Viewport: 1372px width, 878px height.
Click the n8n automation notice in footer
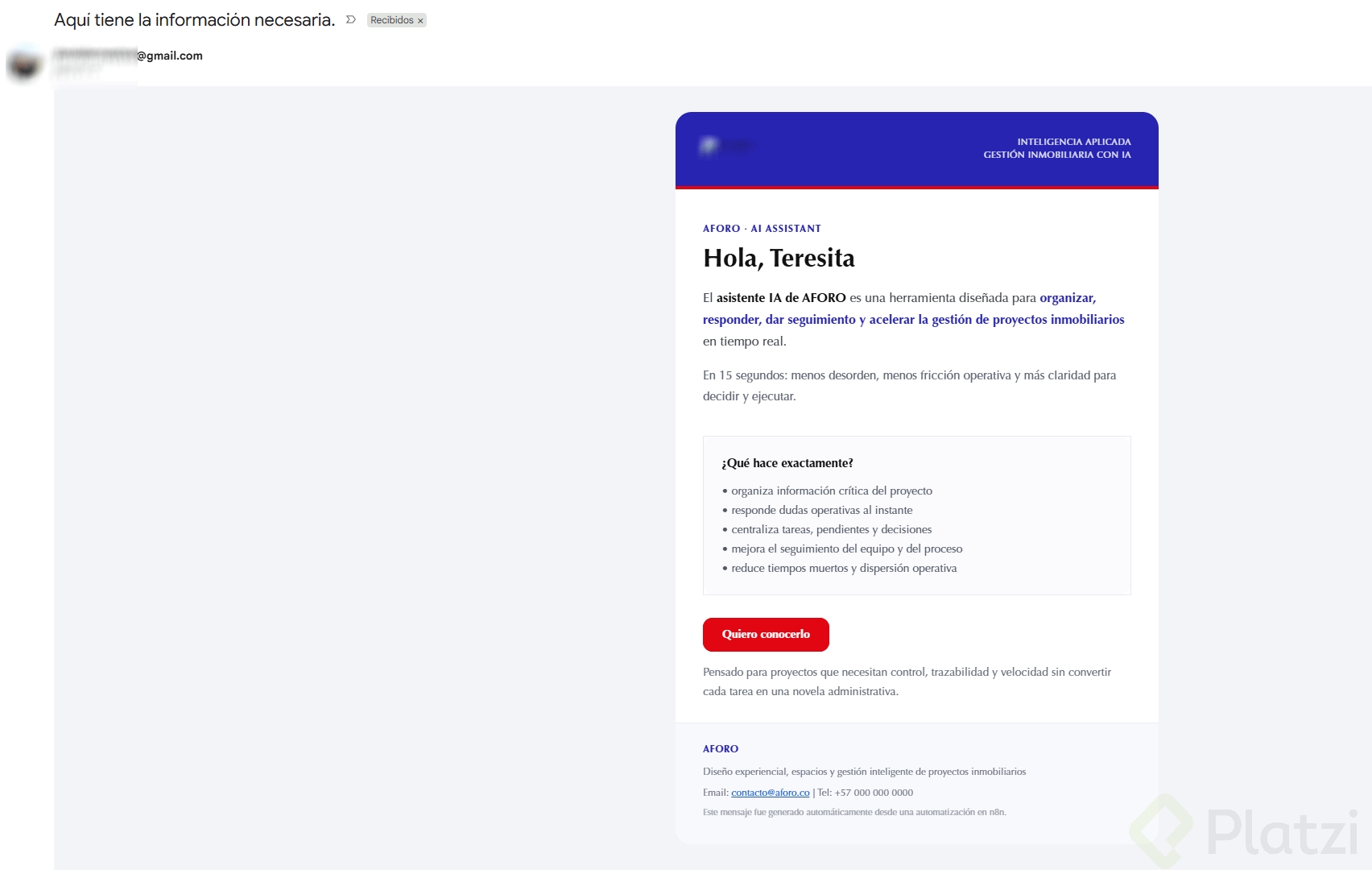tap(854, 812)
